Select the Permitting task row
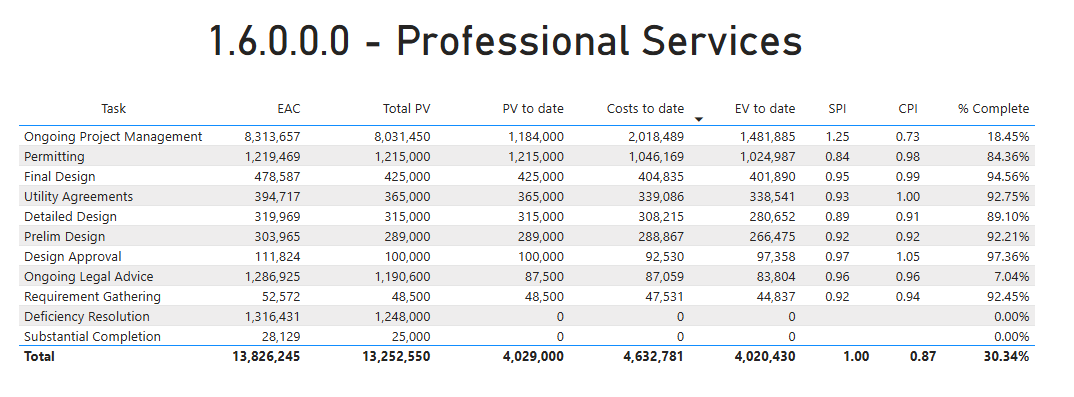 (x=527, y=156)
